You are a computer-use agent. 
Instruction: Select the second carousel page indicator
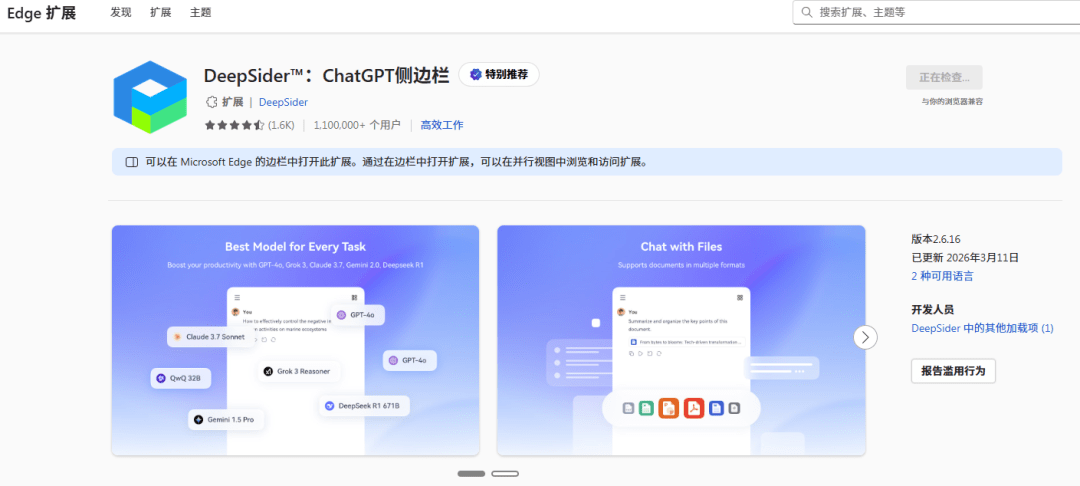[x=505, y=474]
